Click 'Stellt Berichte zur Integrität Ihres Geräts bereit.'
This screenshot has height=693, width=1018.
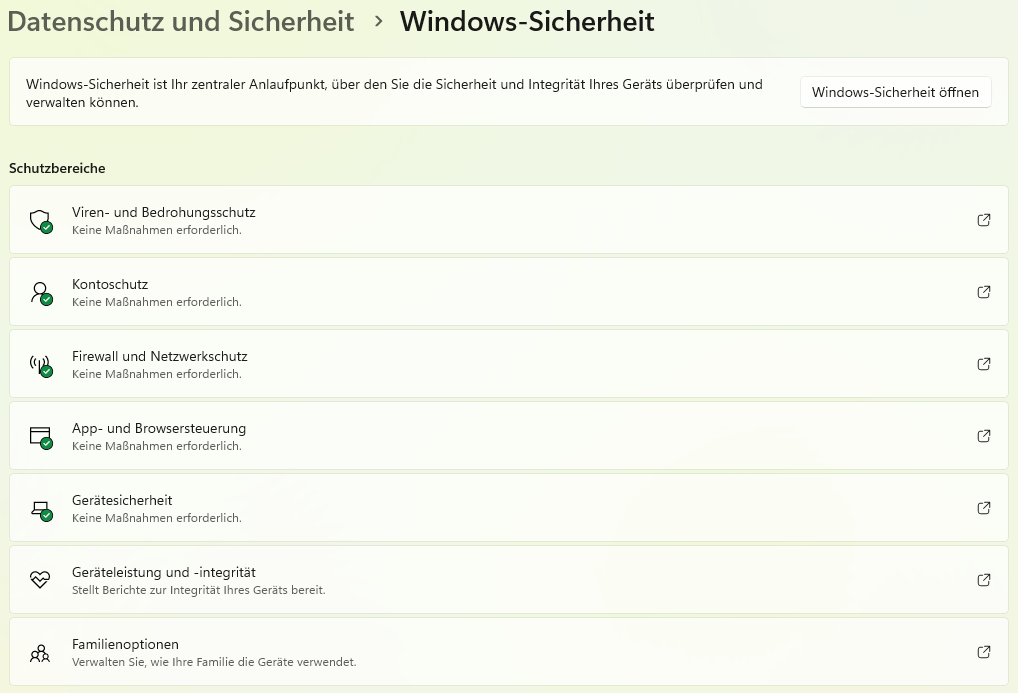point(199,590)
